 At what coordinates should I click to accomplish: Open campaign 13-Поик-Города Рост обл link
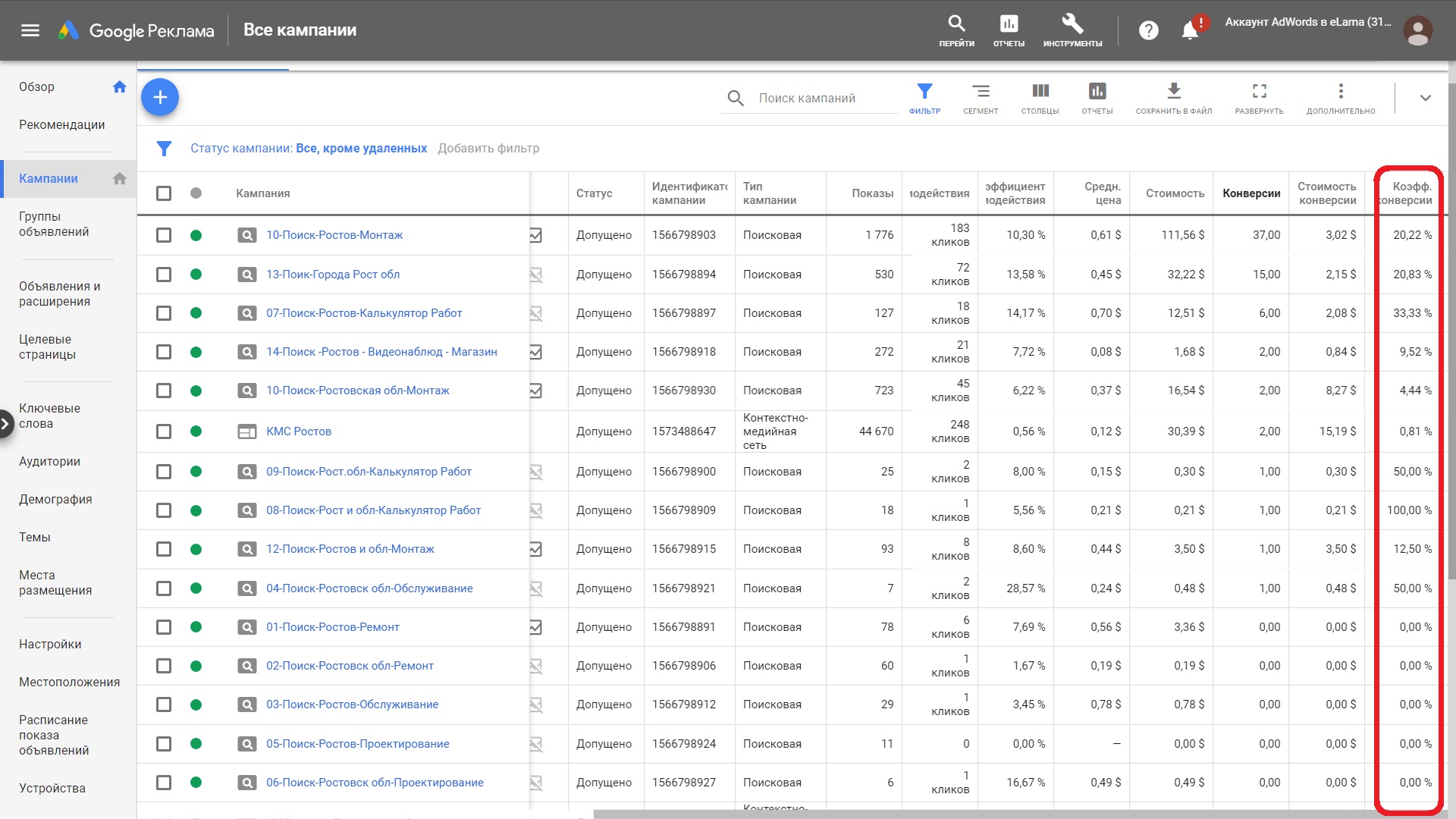[332, 275]
